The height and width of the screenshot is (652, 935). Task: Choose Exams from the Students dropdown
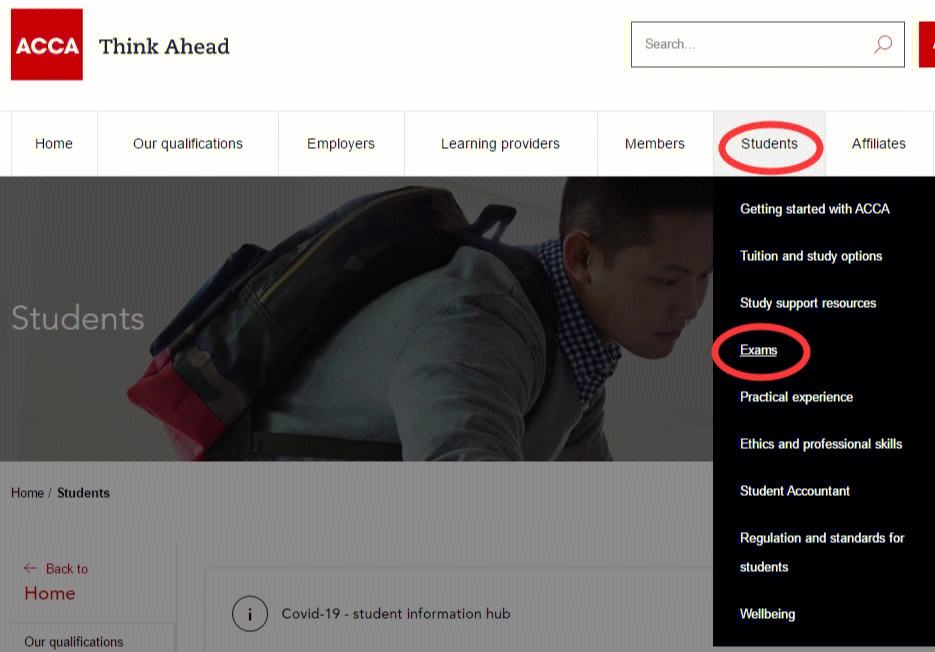coord(758,350)
